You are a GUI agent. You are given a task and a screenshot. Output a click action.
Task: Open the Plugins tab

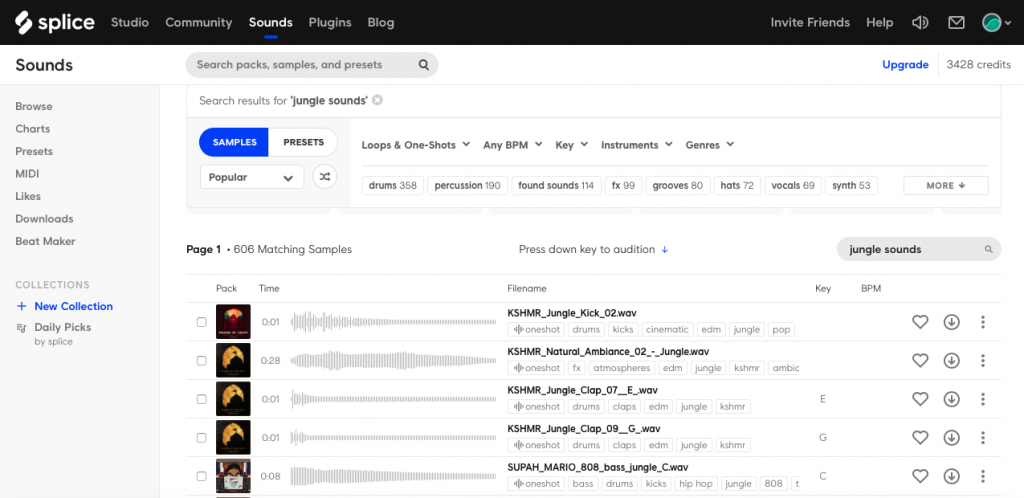click(x=330, y=22)
